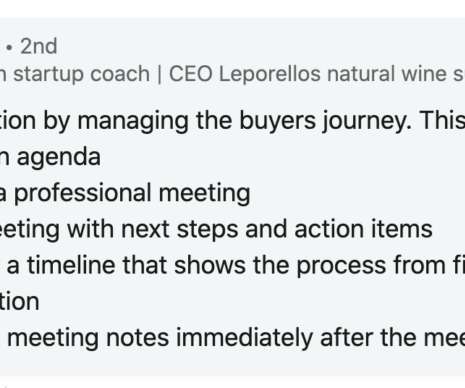Screen dimensions: 465x388
Task: Click the "2nd" connection degree label
Action: pyautogui.click(x=39, y=46)
